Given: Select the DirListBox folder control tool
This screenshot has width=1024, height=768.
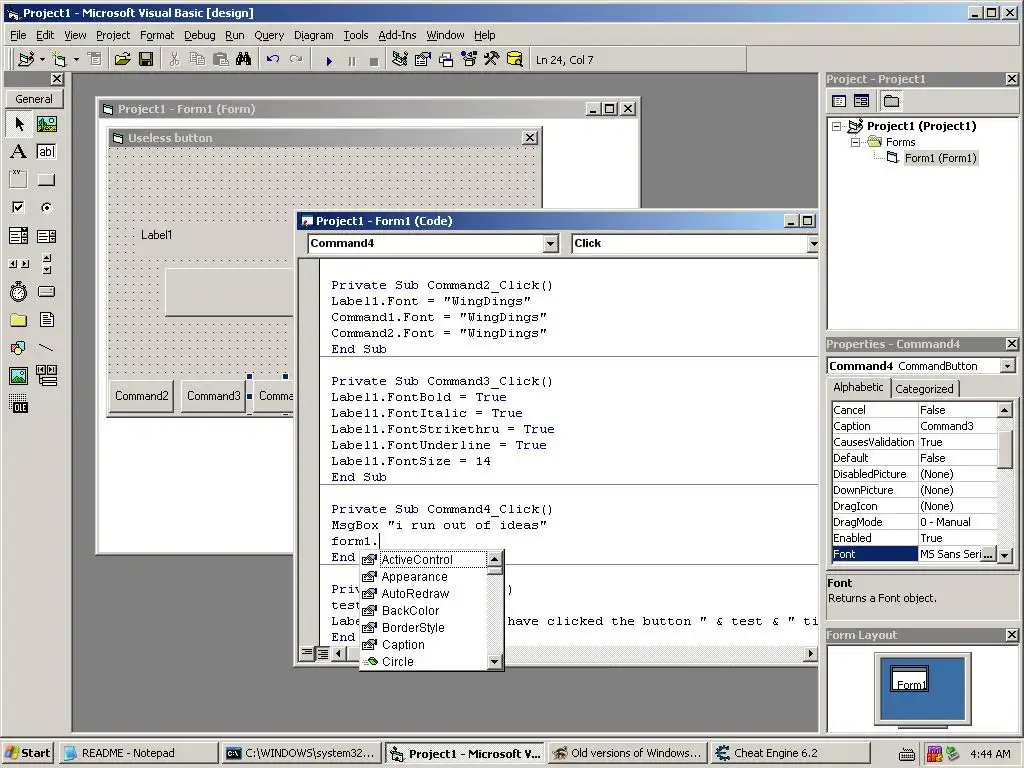Looking at the screenshot, I should (18, 320).
